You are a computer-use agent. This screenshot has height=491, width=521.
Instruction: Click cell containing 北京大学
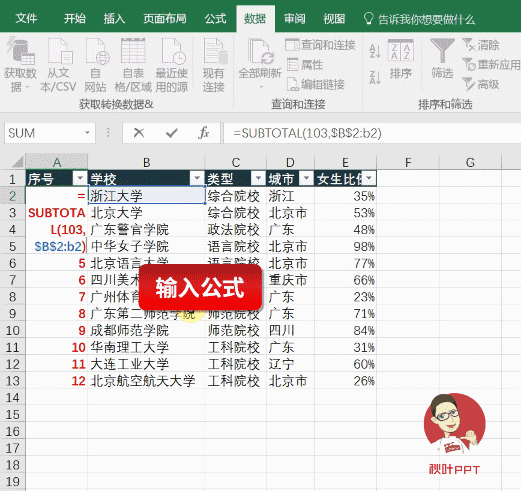(146, 213)
